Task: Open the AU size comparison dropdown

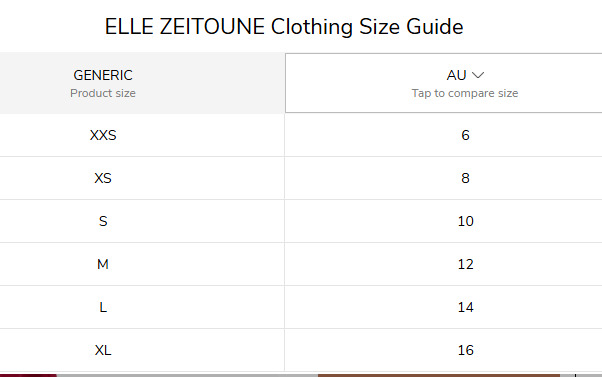Action: tap(443, 83)
